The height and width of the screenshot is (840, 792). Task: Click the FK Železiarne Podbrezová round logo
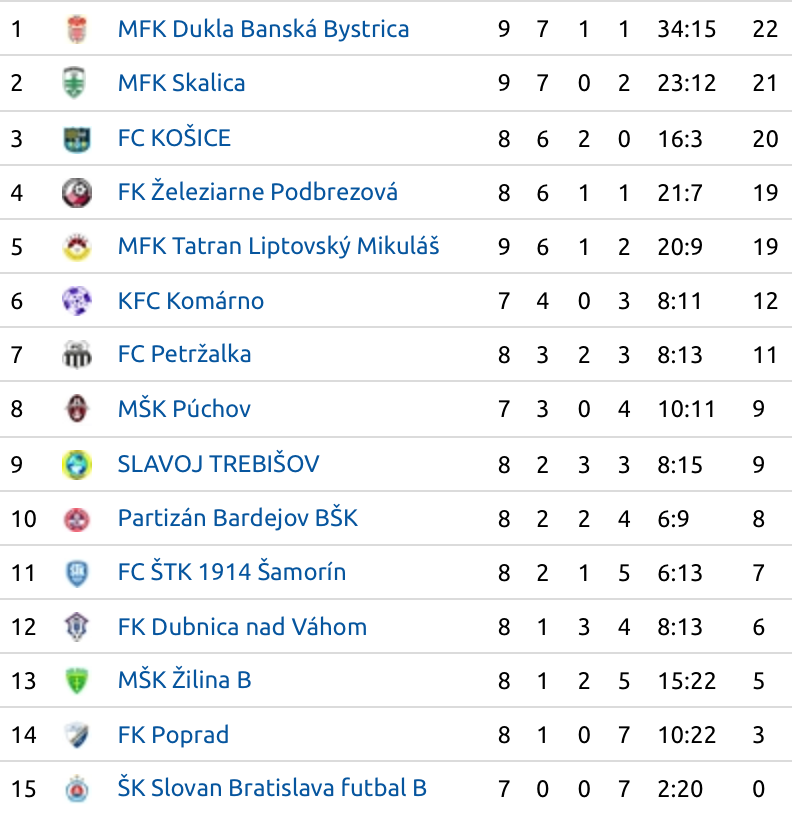point(77,193)
